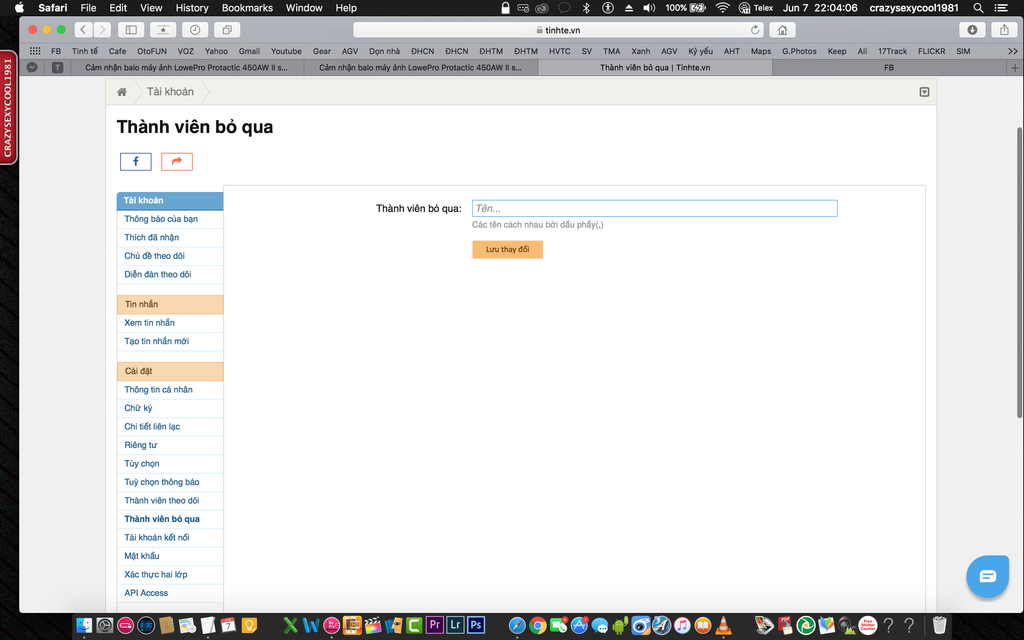Open the breadcrumb quick navigation dropdown
This screenshot has height=640, width=1024.
pos(924,92)
